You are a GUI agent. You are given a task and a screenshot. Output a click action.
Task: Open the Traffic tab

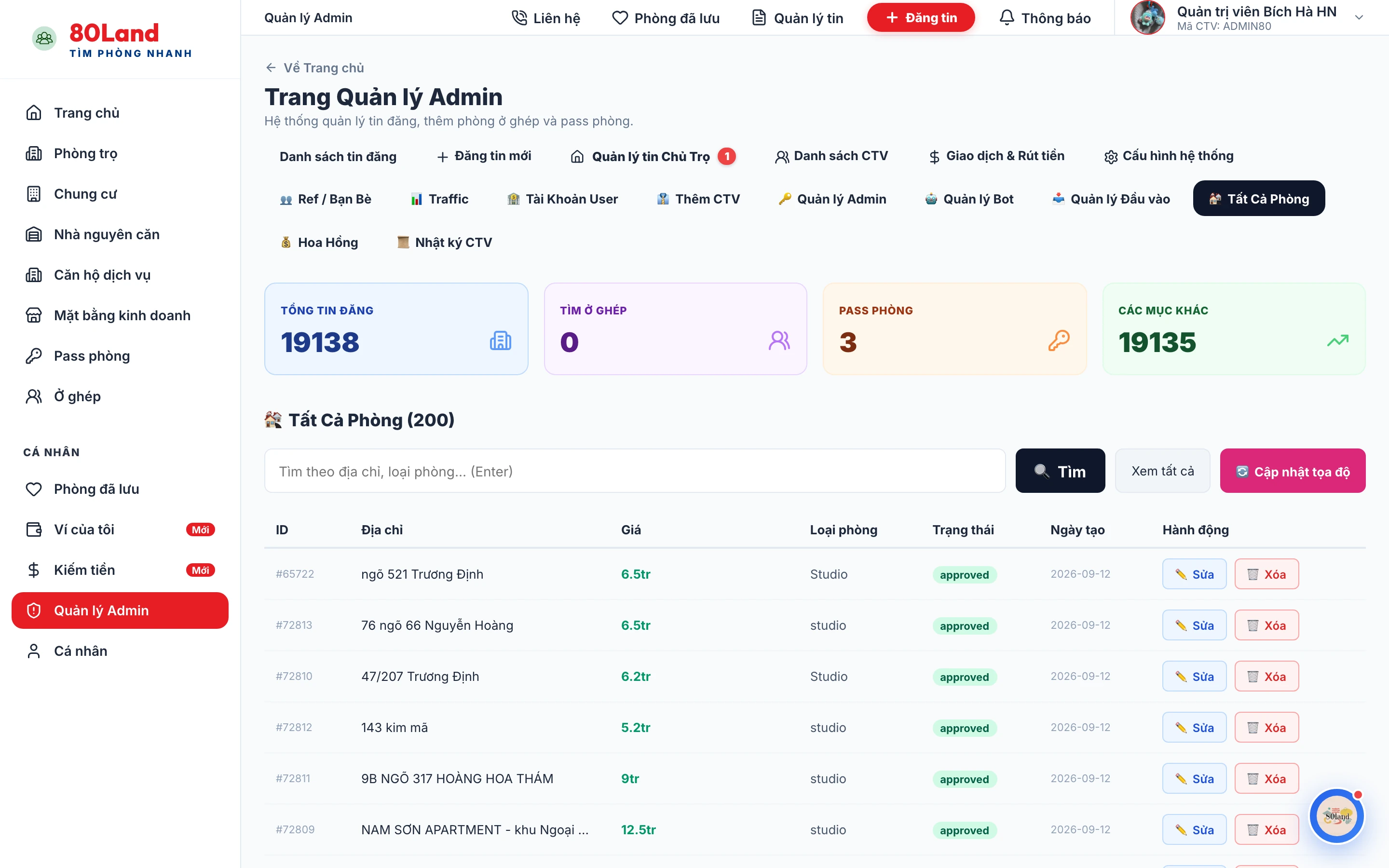click(440, 199)
